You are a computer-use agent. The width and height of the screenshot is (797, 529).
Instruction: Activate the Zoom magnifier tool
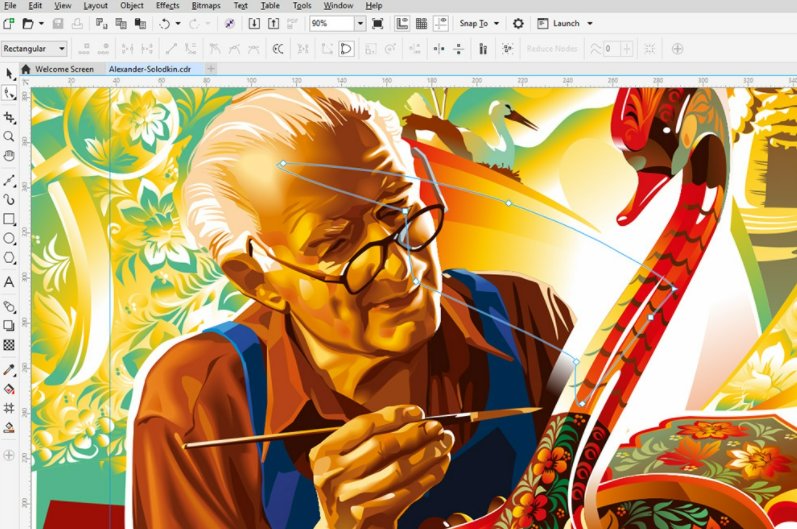(9, 136)
